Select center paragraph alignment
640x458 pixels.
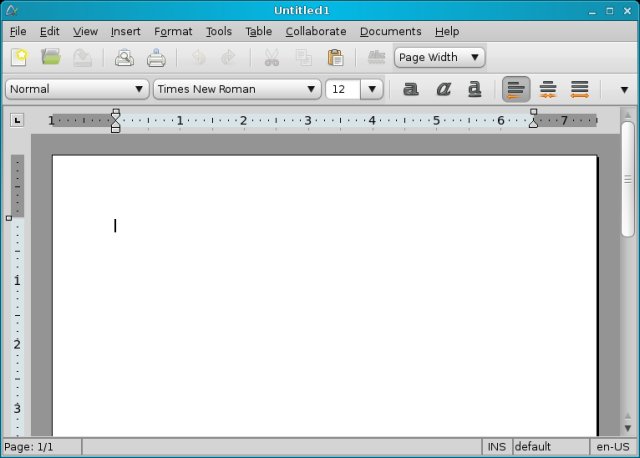(x=548, y=89)
